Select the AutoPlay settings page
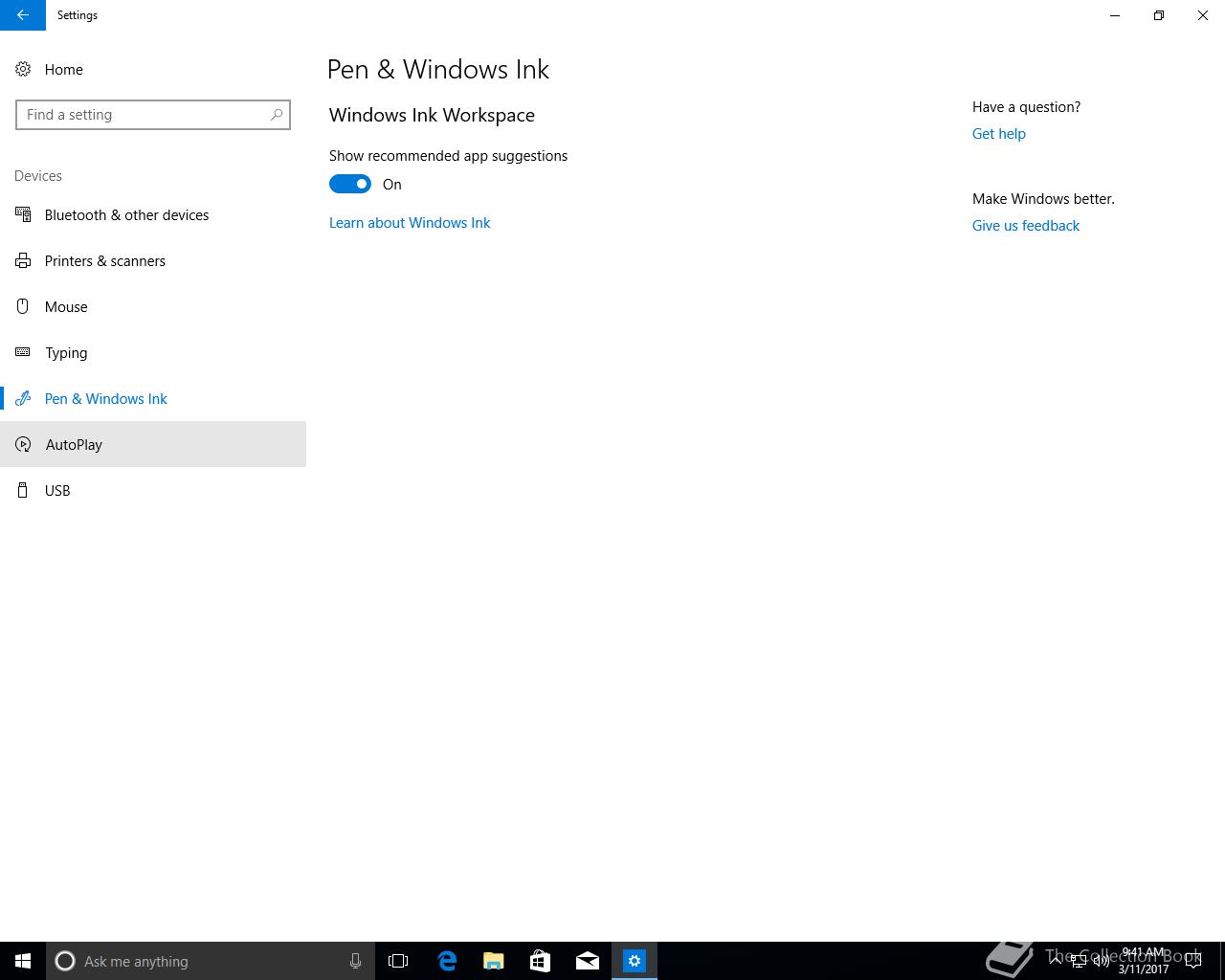The image size is (1225, 980). click(74, 445)
